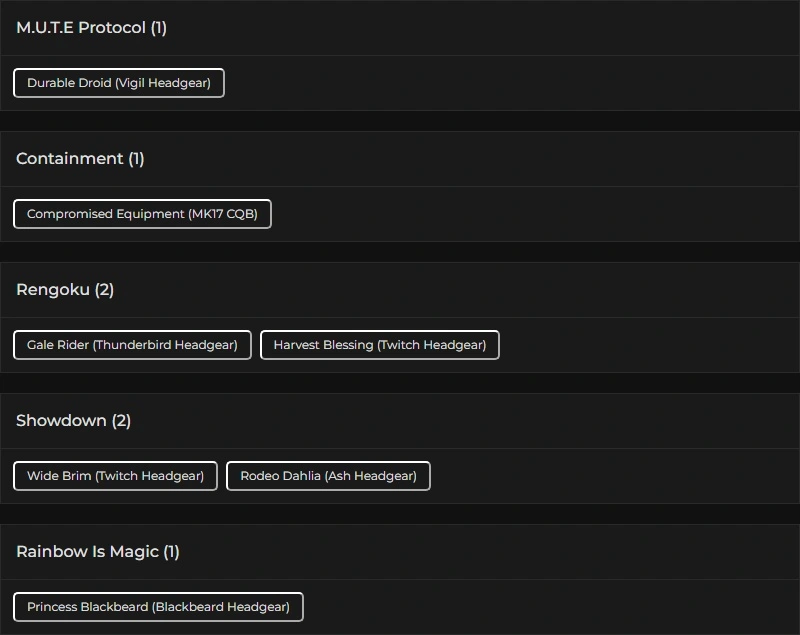This screenshot has height=635, width=800.
Task: Click the (2) count beside Rengoku
Action: [105, 290]
